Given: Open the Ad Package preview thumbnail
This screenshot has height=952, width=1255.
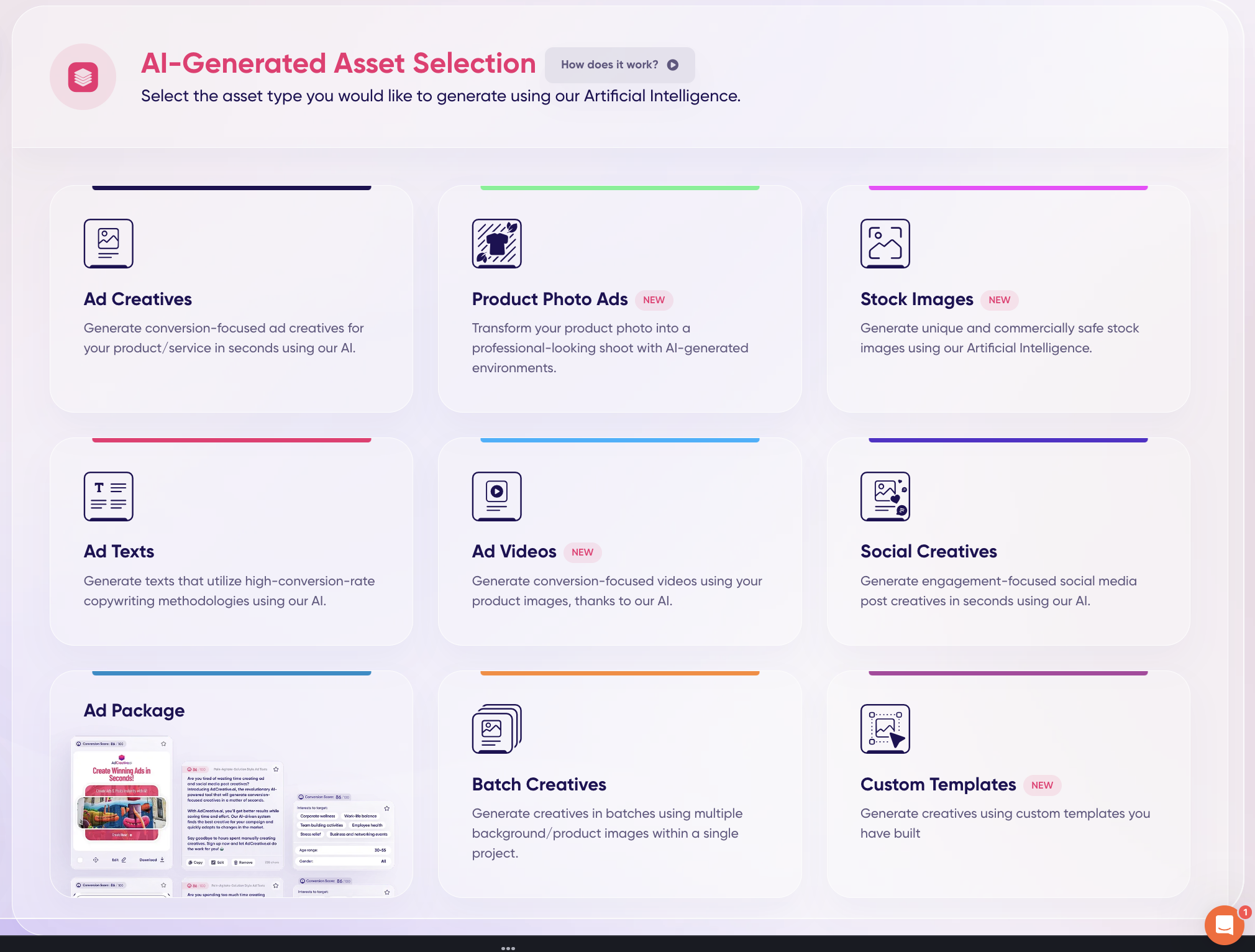Looking at the screenshot, I should [232, 814].
